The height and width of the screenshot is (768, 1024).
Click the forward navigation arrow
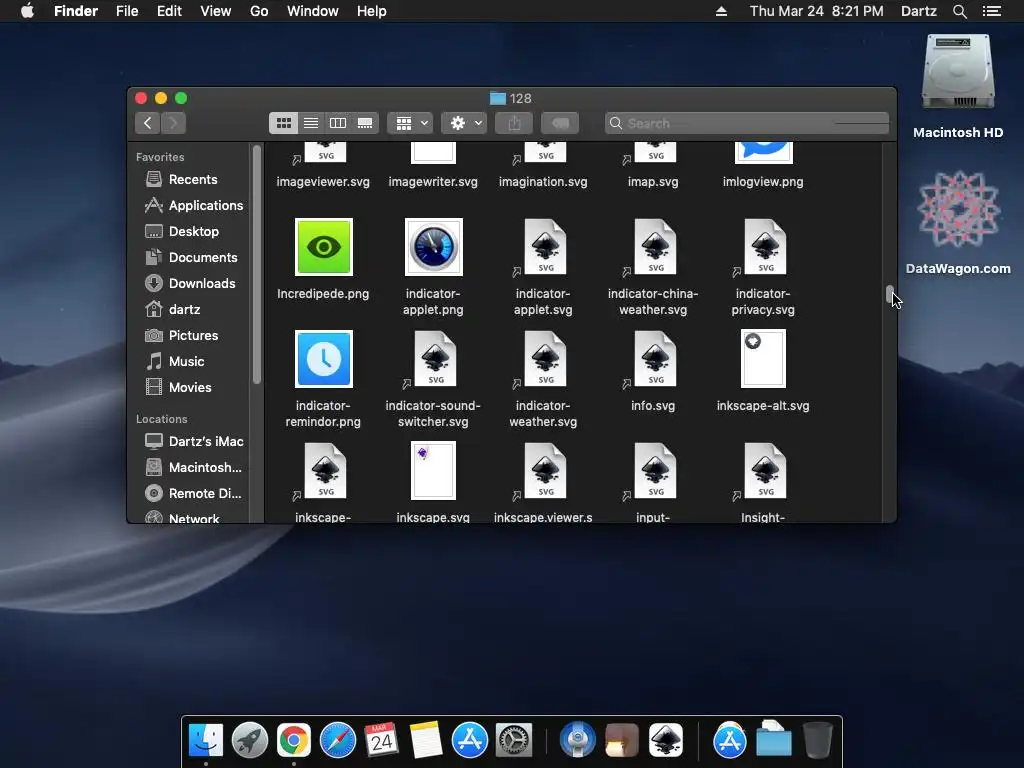[173, 123]
